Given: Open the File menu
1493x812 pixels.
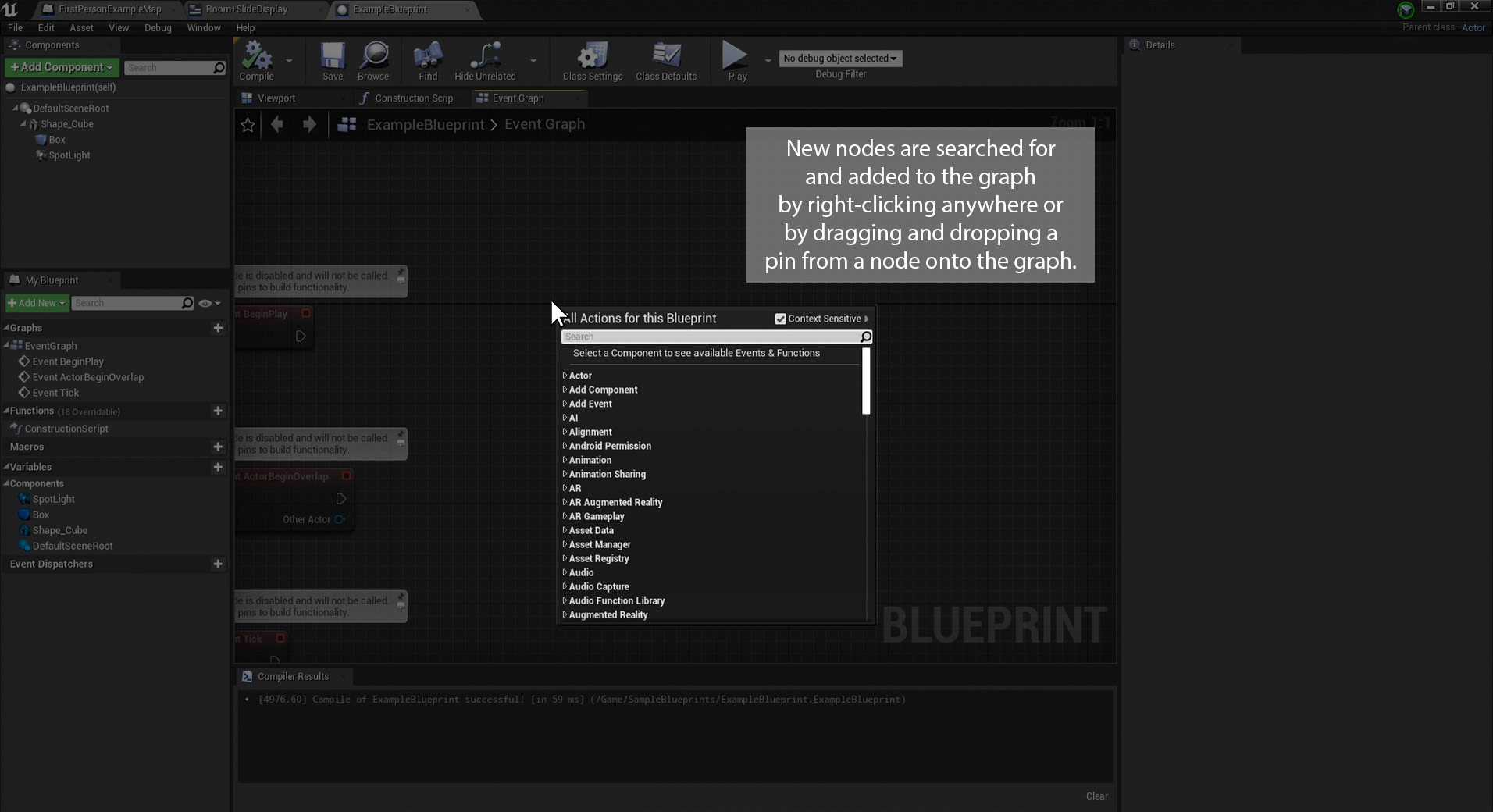Looking at the screenshot, I should (x=15, y=28).
